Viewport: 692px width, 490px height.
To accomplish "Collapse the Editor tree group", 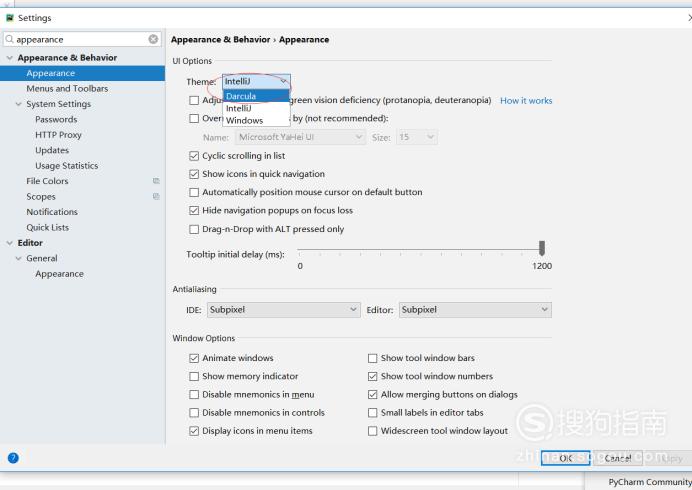I will pos(9,243).
